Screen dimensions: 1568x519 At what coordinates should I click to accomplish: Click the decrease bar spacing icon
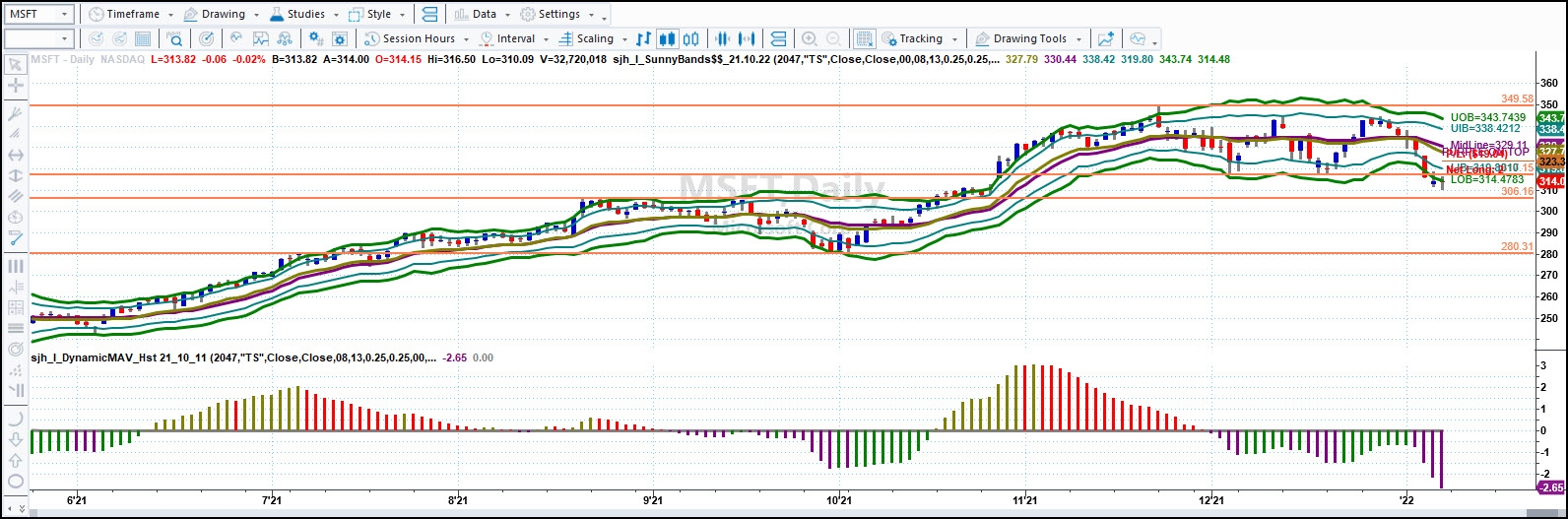coord(724,38)
